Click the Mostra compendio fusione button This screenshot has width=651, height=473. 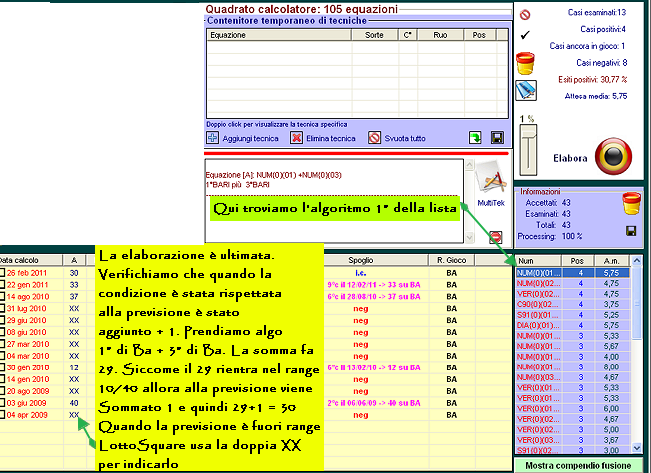click(x=578, y=466)
